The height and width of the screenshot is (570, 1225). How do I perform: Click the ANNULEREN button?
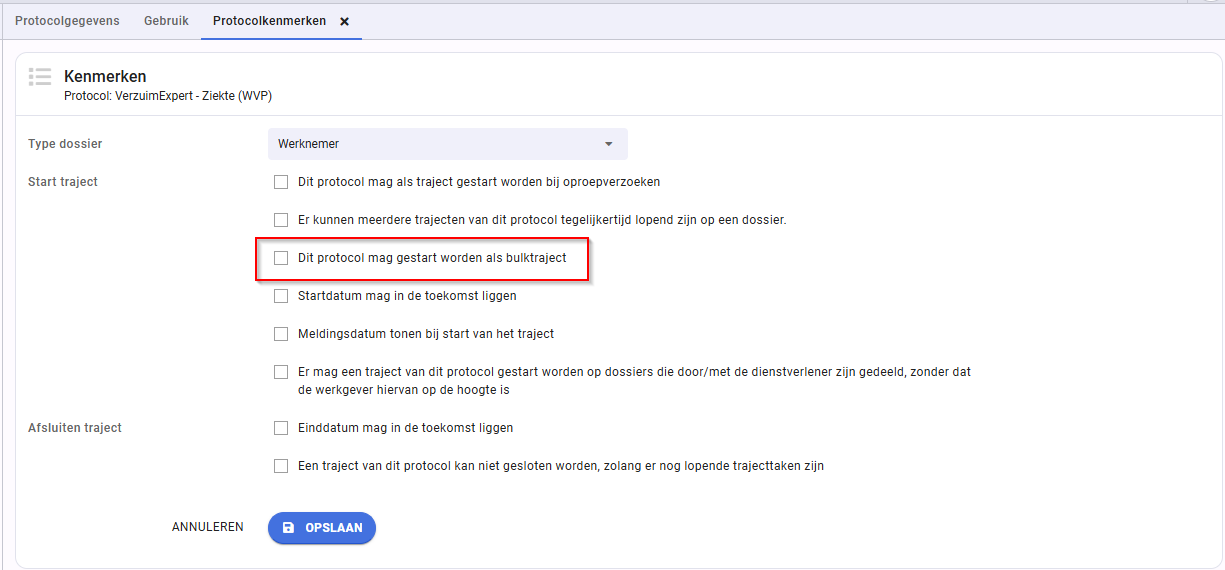208,527
